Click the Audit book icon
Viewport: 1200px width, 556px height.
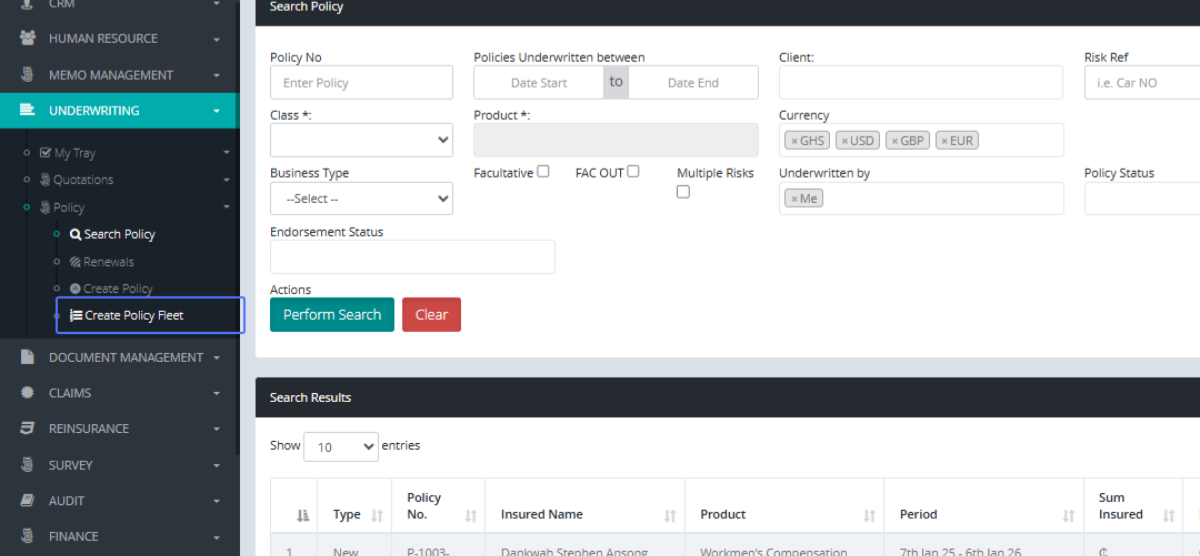(28, 500)
